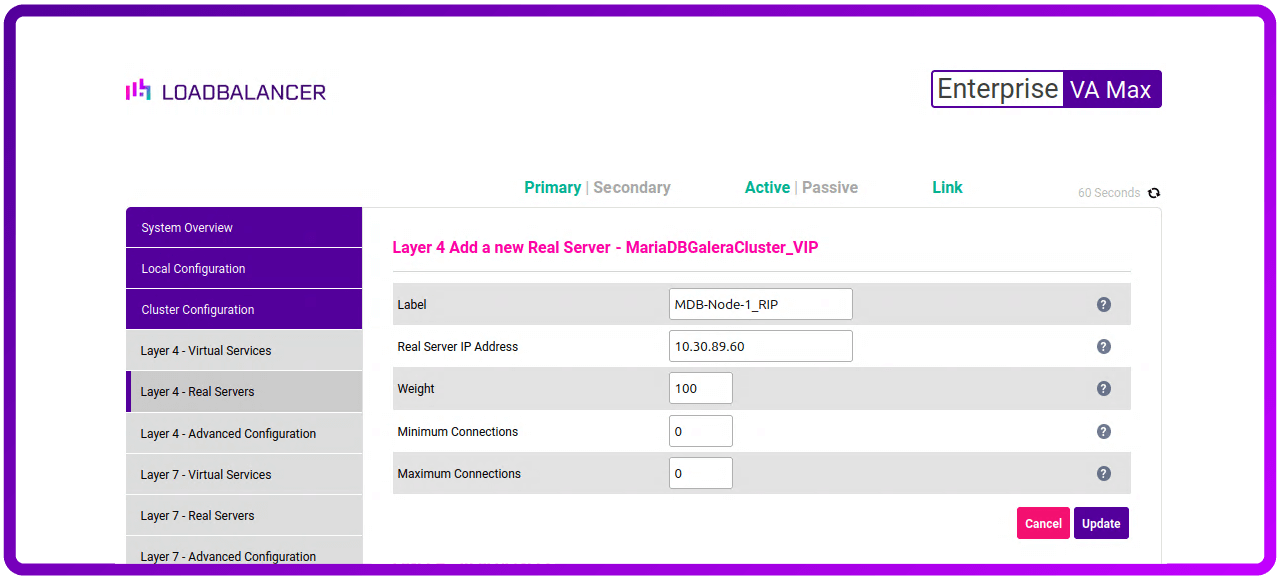Viewport: 1280px width, 580px height.
Task: Click the help icon for Label field
Action: point(1104,304)
